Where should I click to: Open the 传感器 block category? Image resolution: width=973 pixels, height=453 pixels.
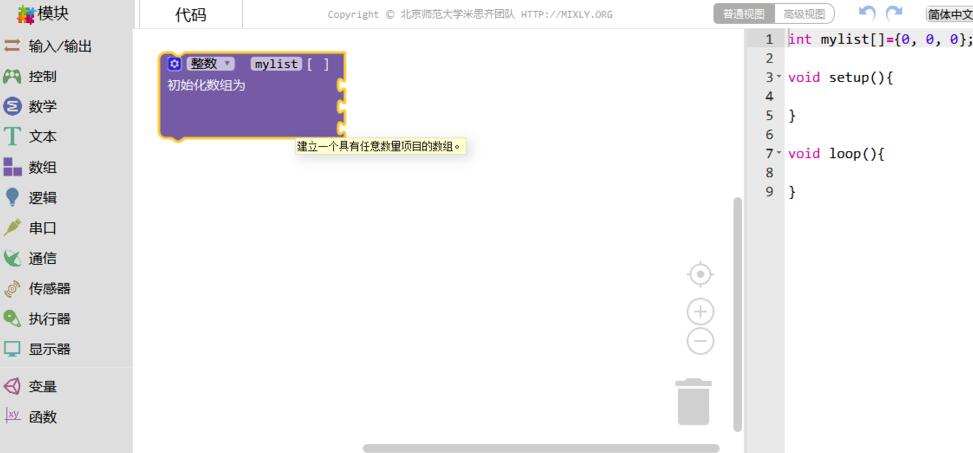tap(49, 289)
